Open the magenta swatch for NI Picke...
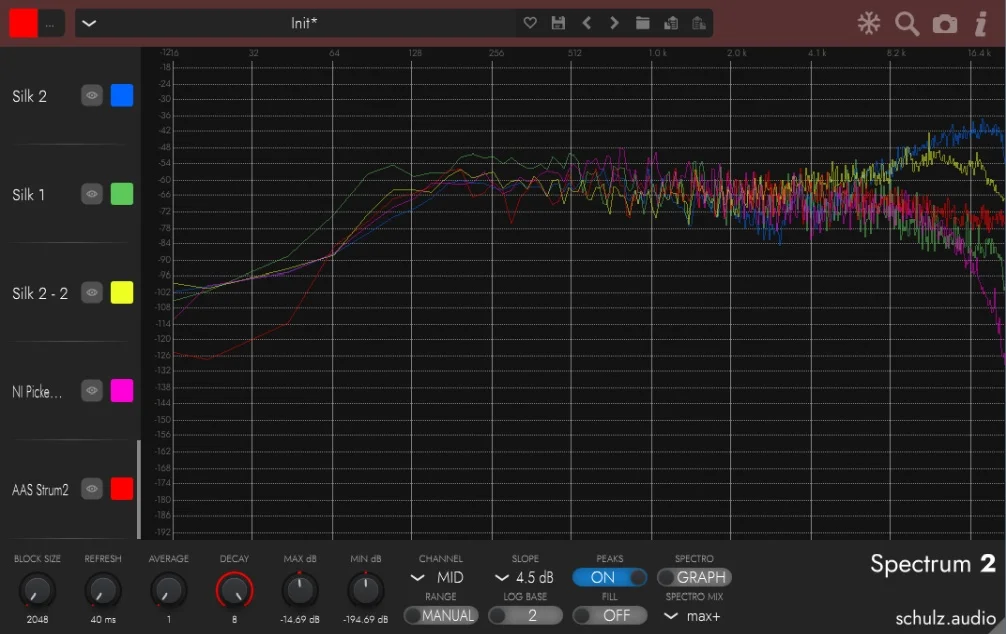The height and width of the screenshot is (634, 1006). point(122,391)
